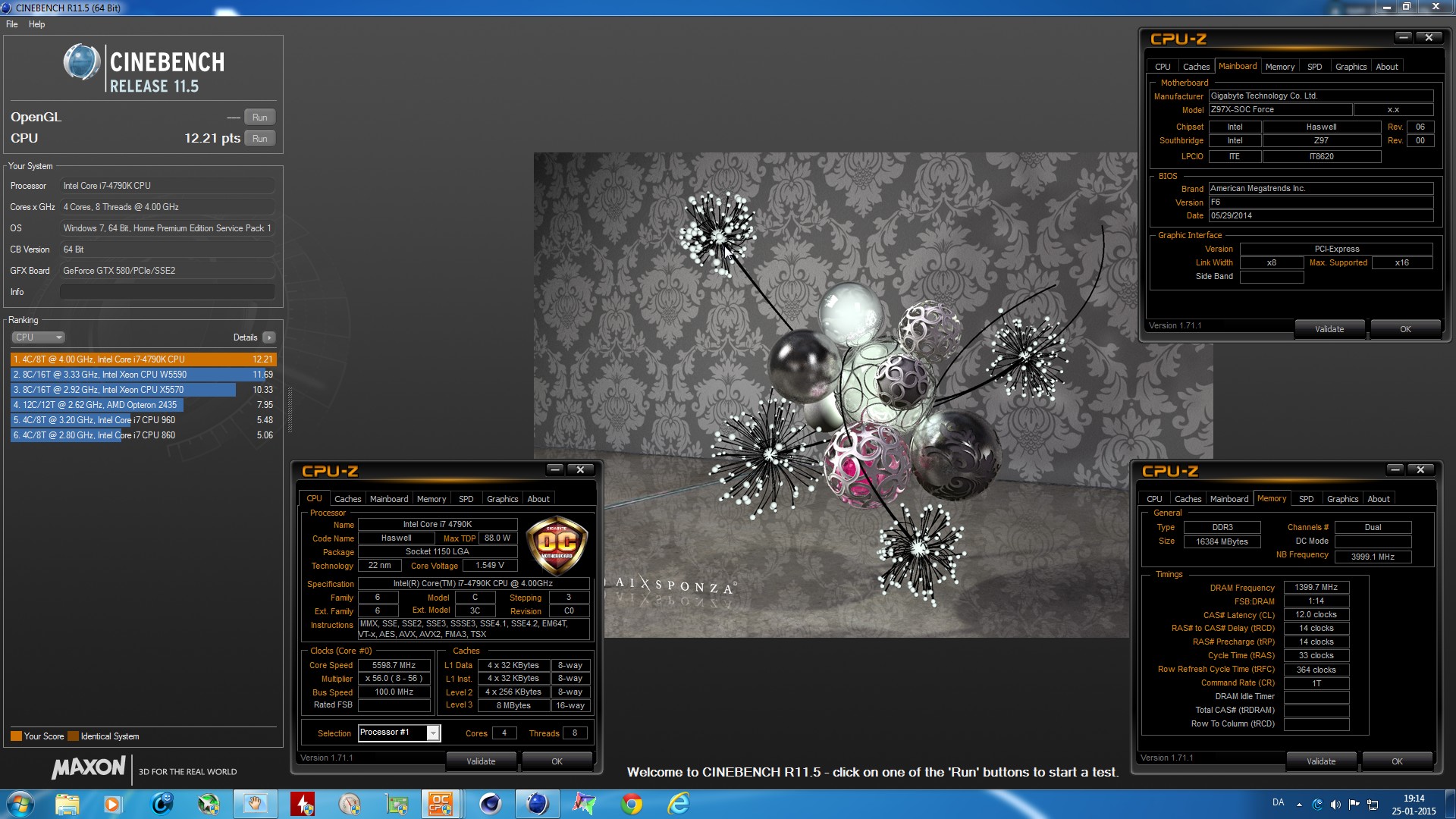This screenshot has height=819, width=1456.
Task: Click the DA language indicator
Action: click(x=1279, y=802)
